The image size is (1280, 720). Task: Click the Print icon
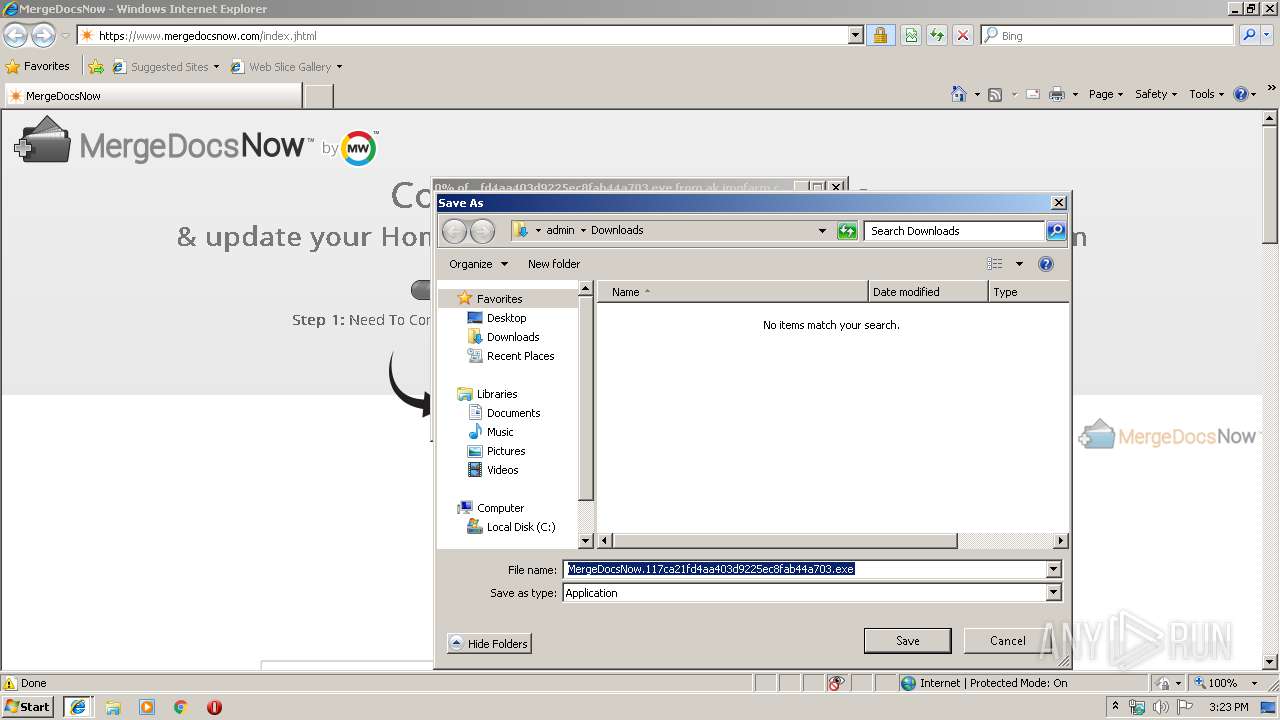pos(1057,94)
